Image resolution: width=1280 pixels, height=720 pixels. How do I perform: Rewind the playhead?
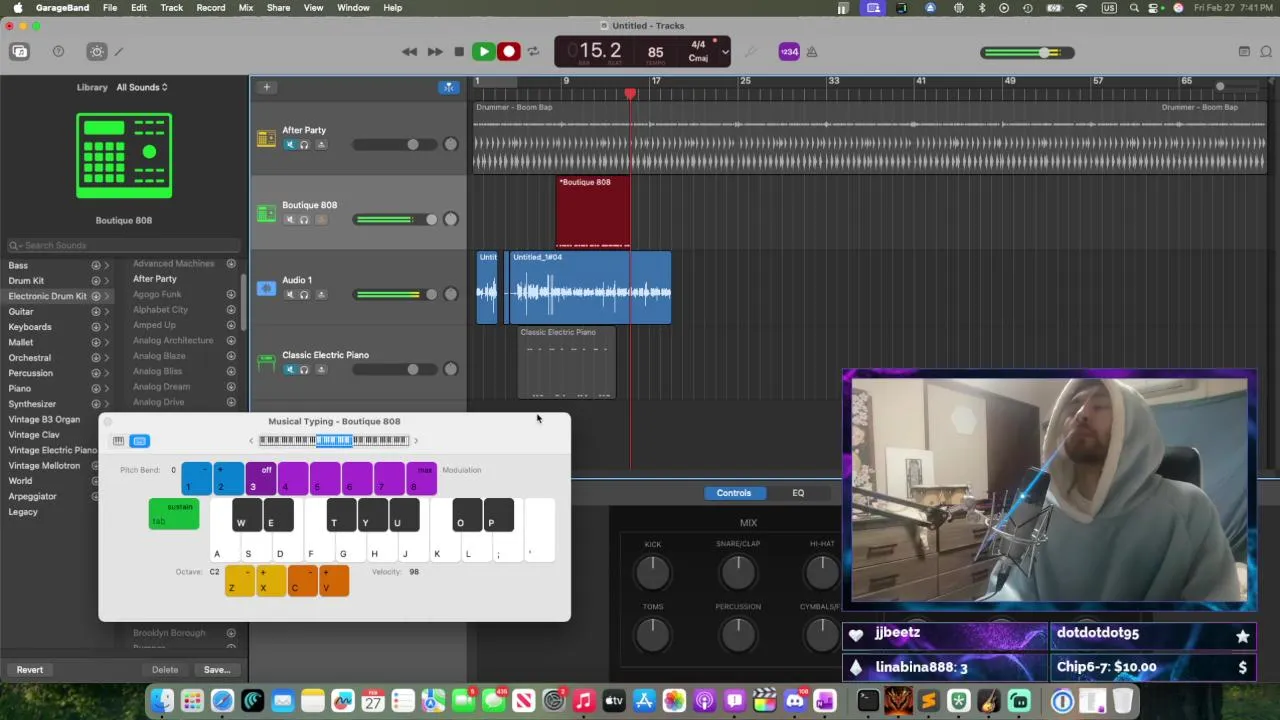click(x=409, y=52)
